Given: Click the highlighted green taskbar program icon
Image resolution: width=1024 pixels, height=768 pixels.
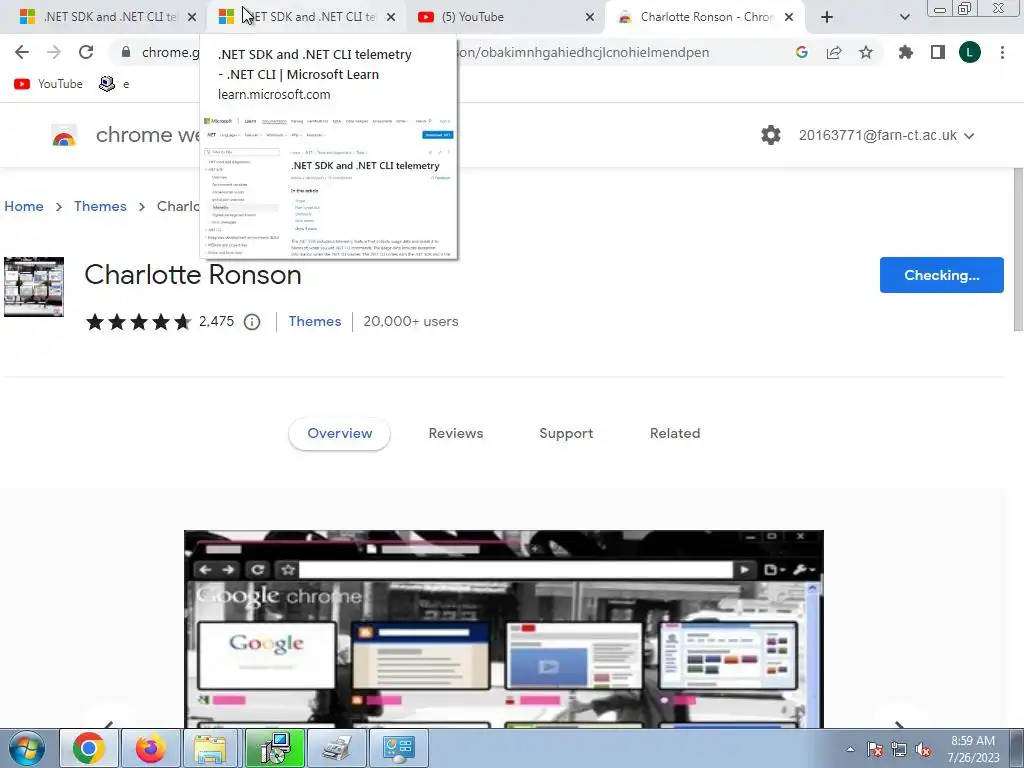Looking at the screenshot, I should tap(275, 748).
